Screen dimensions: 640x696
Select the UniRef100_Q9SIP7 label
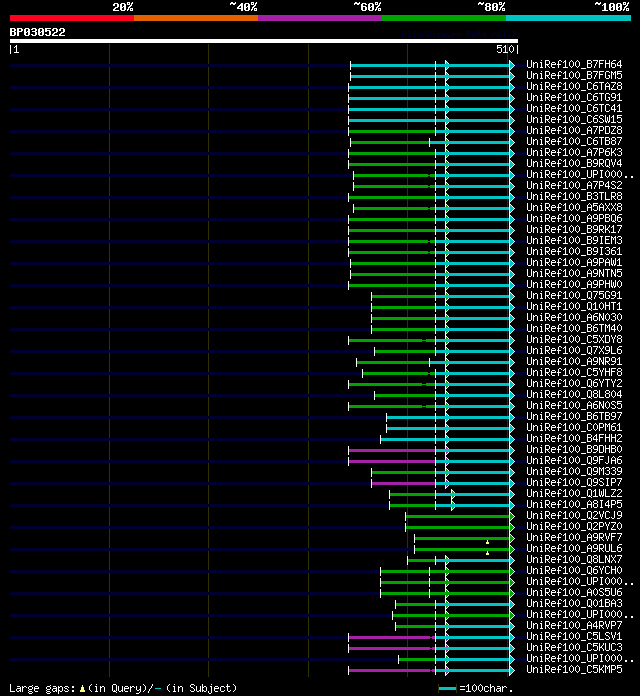[x=574, y=482]
